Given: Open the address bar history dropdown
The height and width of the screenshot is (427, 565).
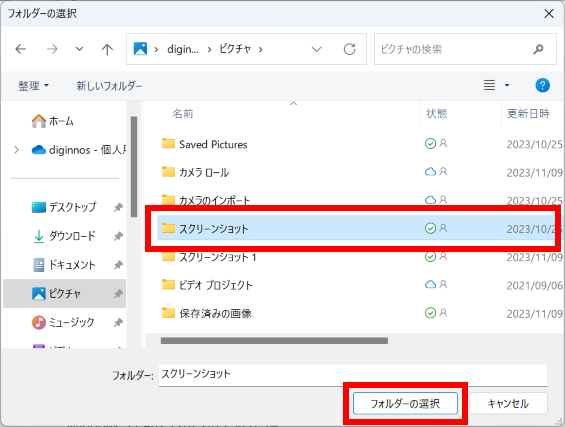Looking at the screenshot, I should 316,49.
